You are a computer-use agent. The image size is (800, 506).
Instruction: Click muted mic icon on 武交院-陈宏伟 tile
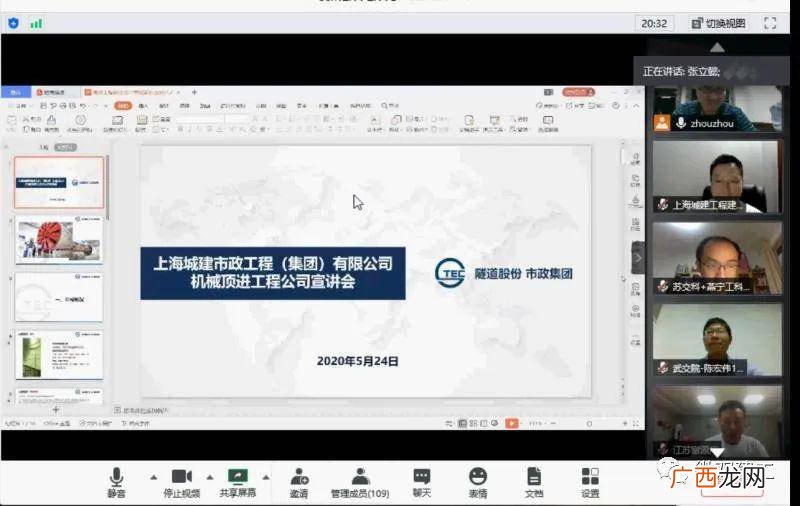[662, 368]
